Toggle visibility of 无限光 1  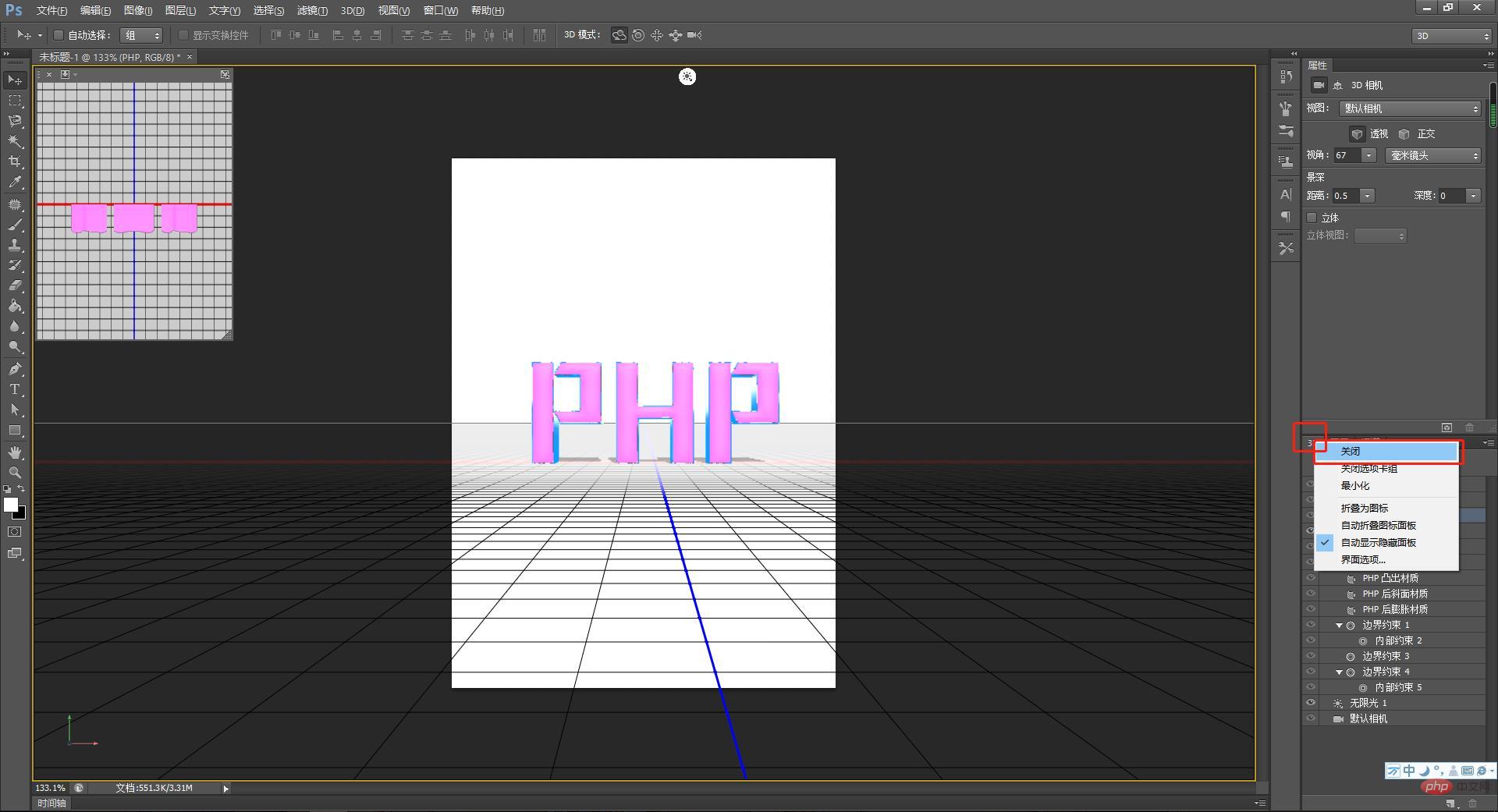[1311, 703]
